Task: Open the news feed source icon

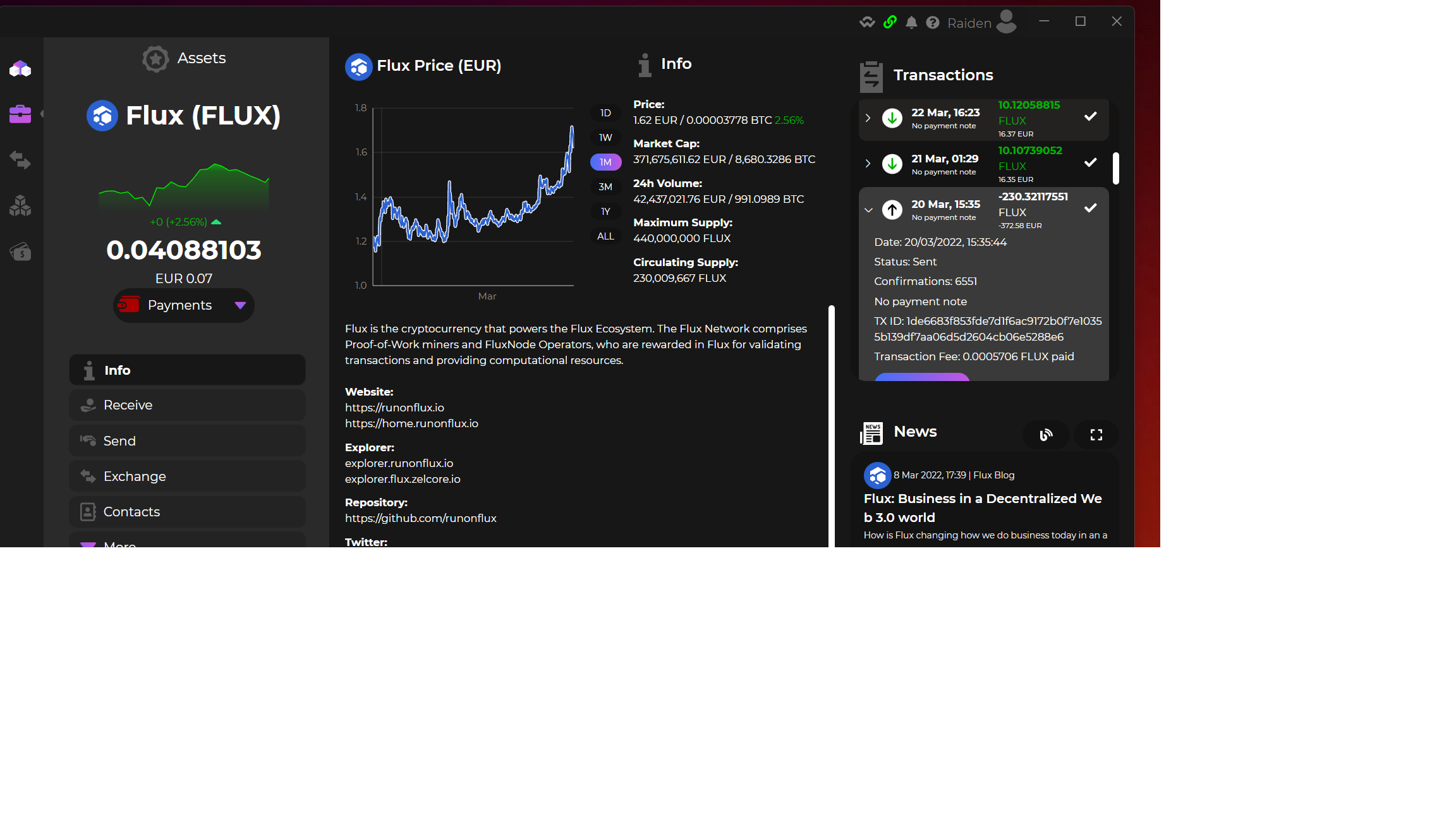Action: [1046, 435]
